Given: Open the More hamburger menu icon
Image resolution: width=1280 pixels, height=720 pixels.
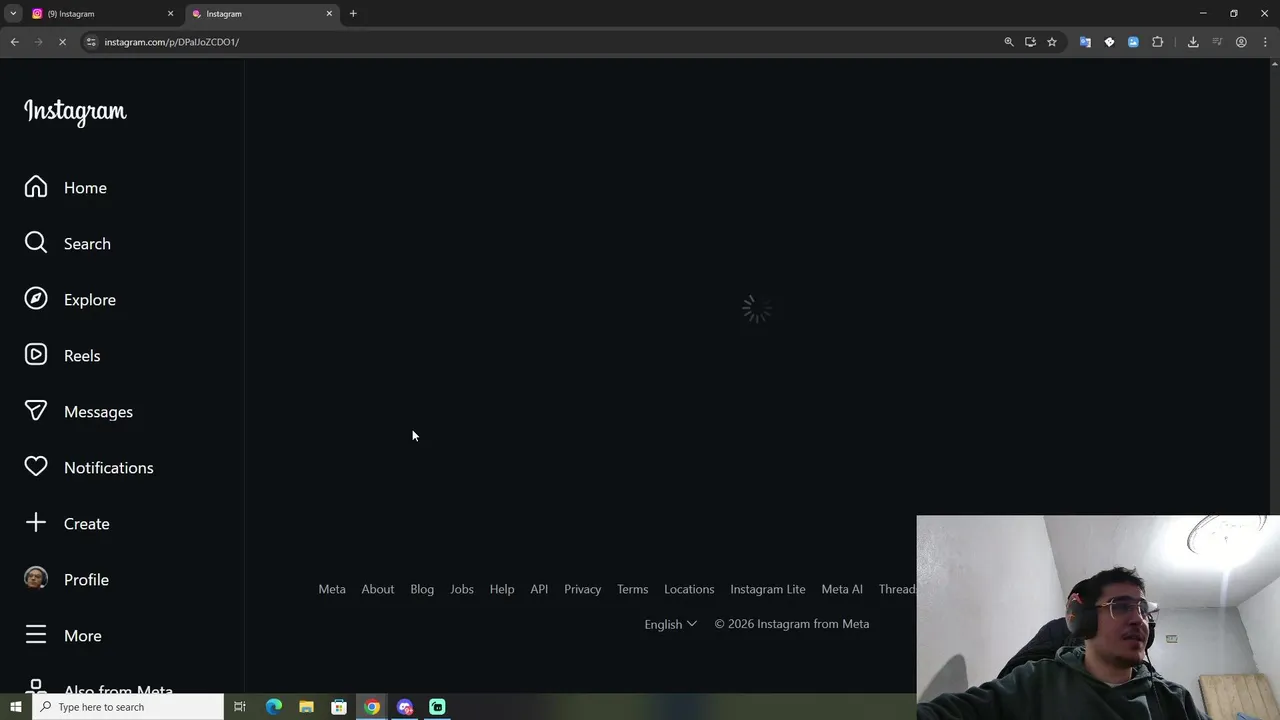Looking at the screenshot, I should click(36, 635).
